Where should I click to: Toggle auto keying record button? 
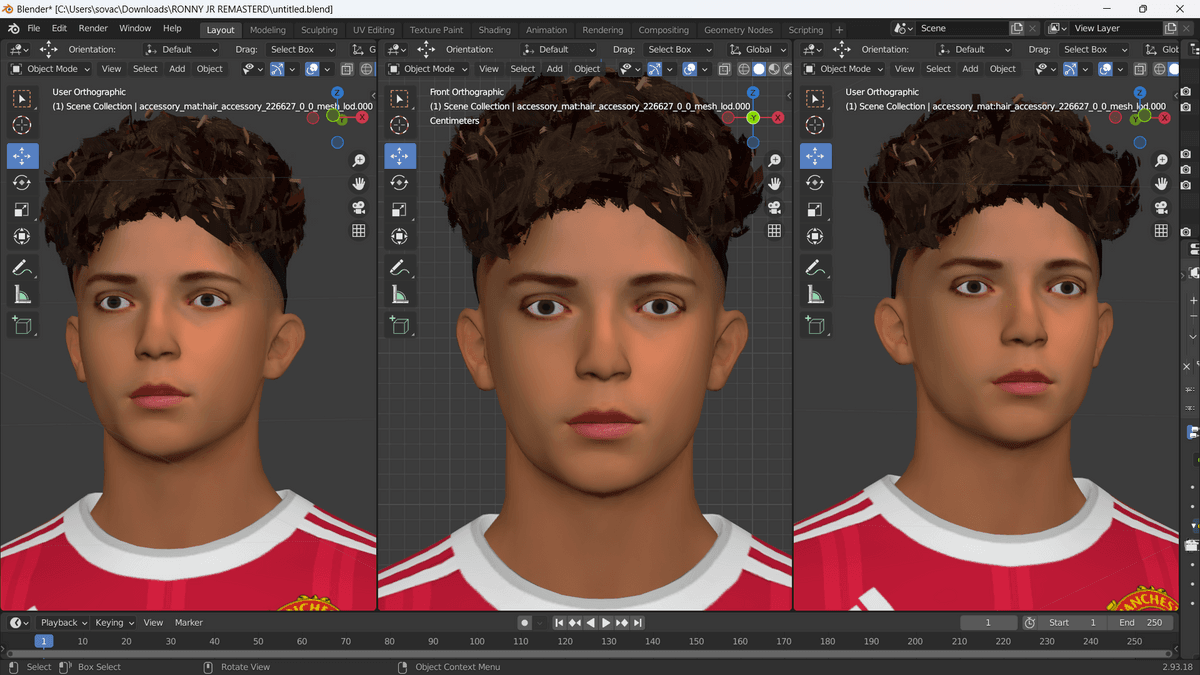[x=524, y=623]
